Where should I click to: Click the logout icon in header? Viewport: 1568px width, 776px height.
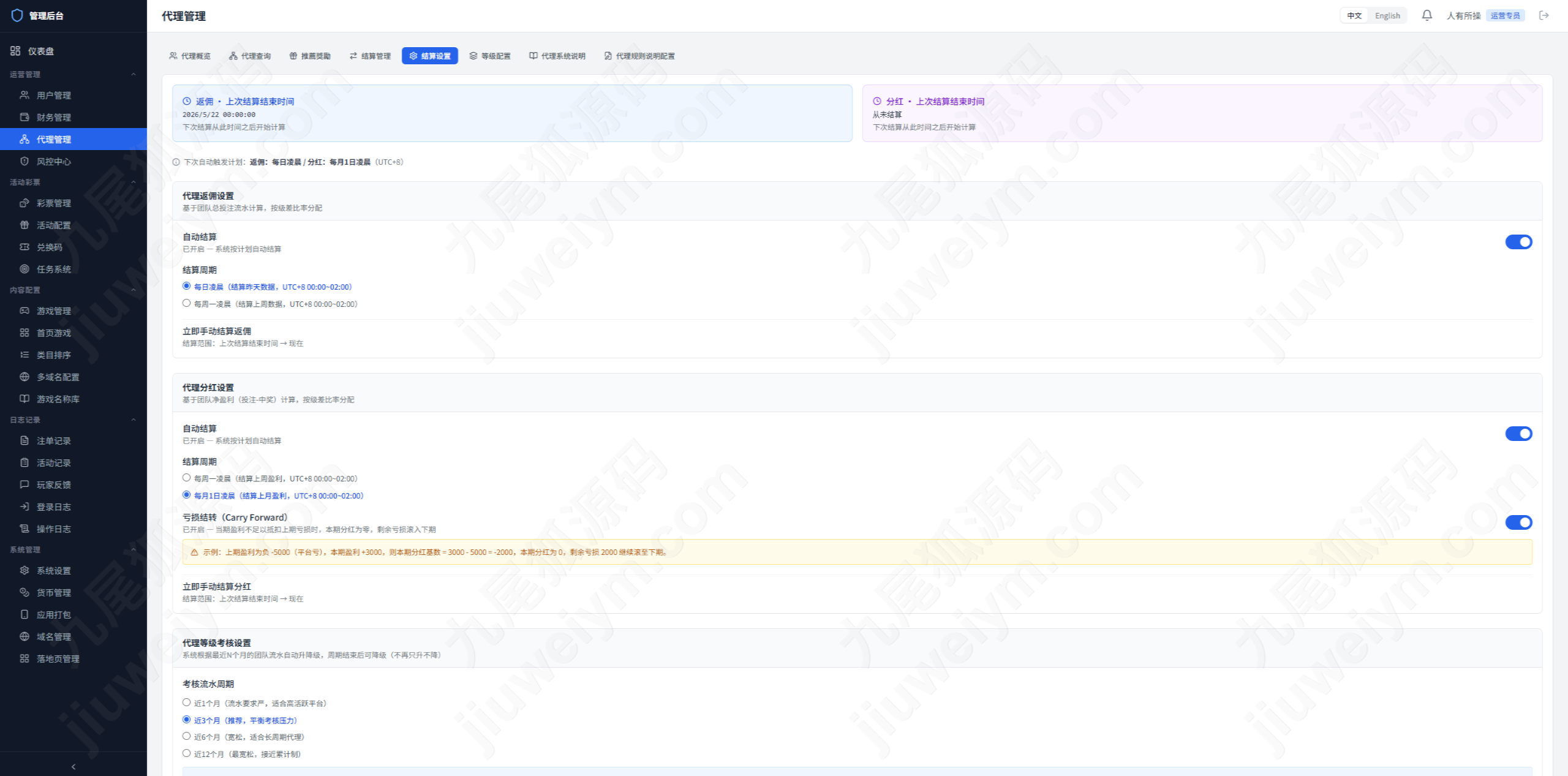coord(1543,15)
